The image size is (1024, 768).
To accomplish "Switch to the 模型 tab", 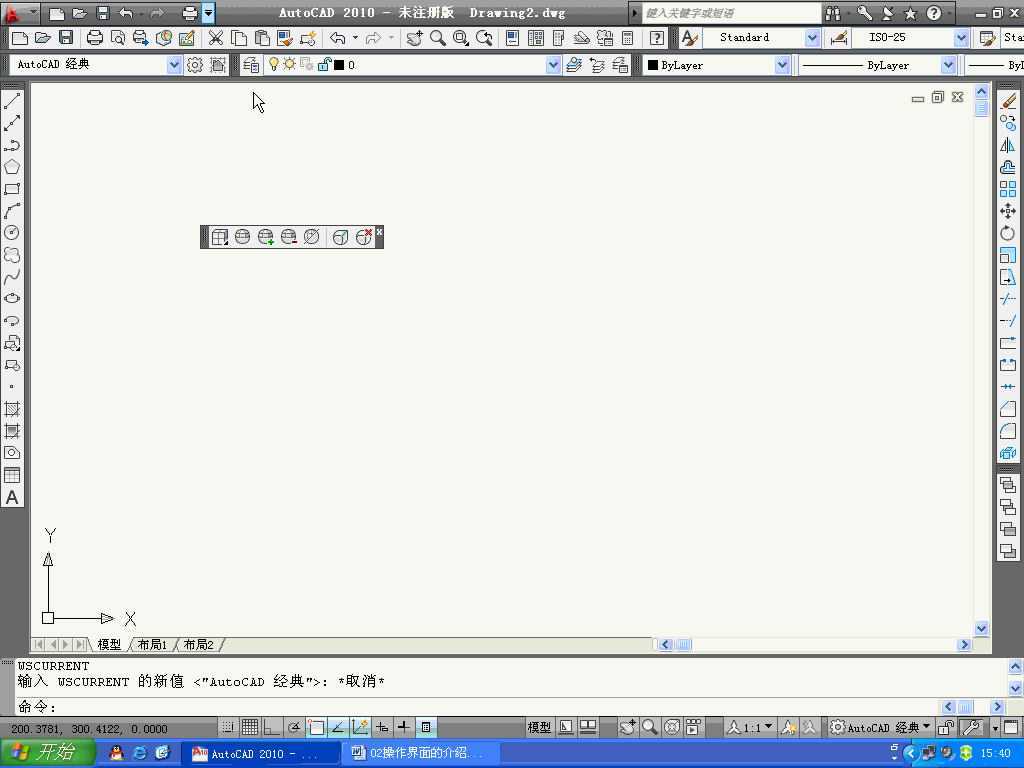I will coord(109,645).
